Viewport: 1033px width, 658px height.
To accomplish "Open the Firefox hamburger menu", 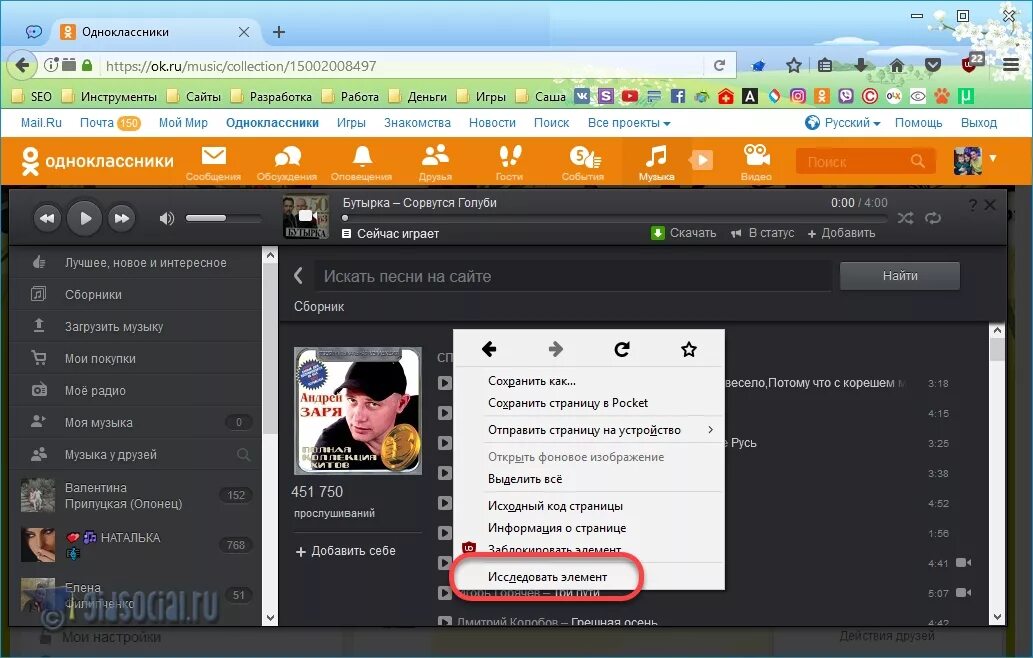I will [1011, 65].
